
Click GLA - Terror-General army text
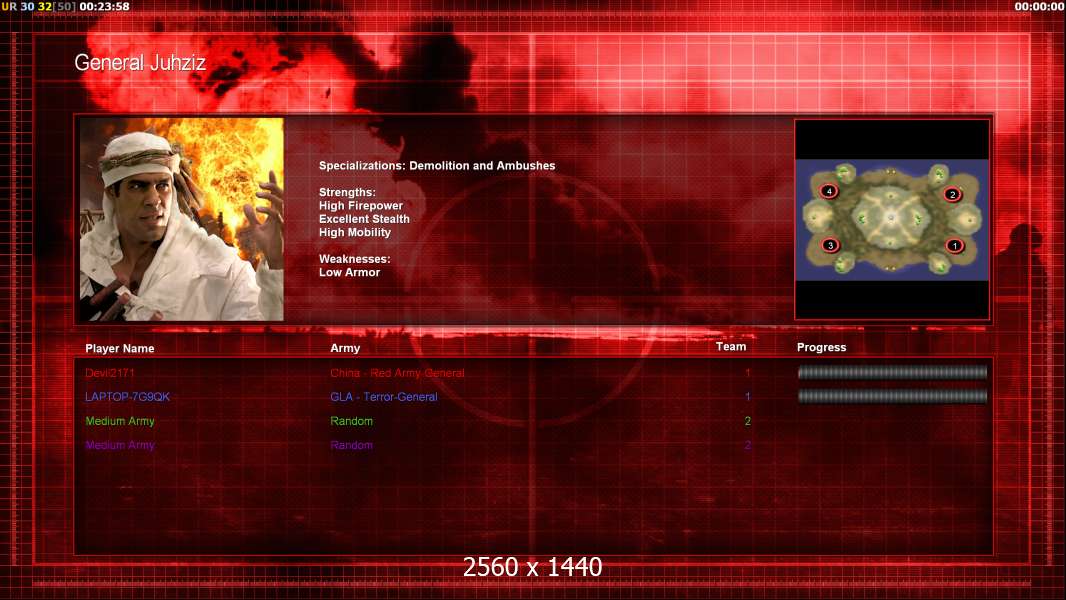(383, 397)
